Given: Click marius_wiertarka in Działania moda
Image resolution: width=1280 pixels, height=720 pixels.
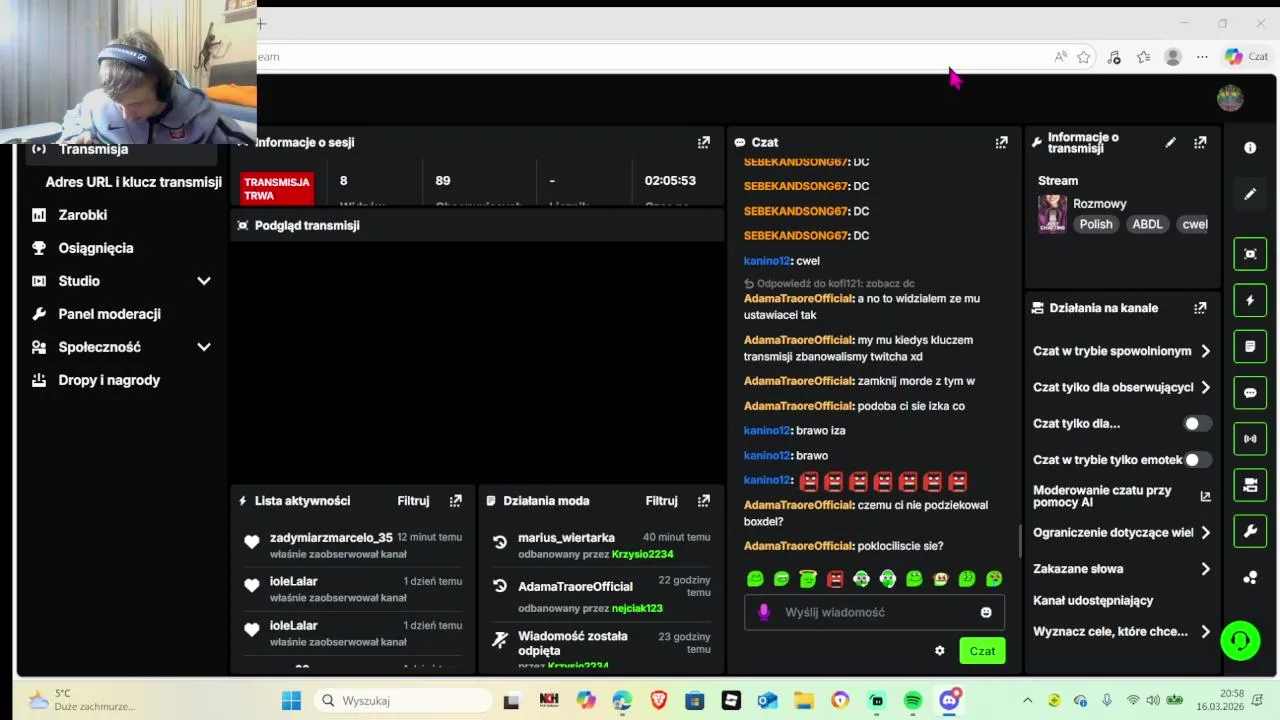Looking at the screenshot, I should point(566,538).
